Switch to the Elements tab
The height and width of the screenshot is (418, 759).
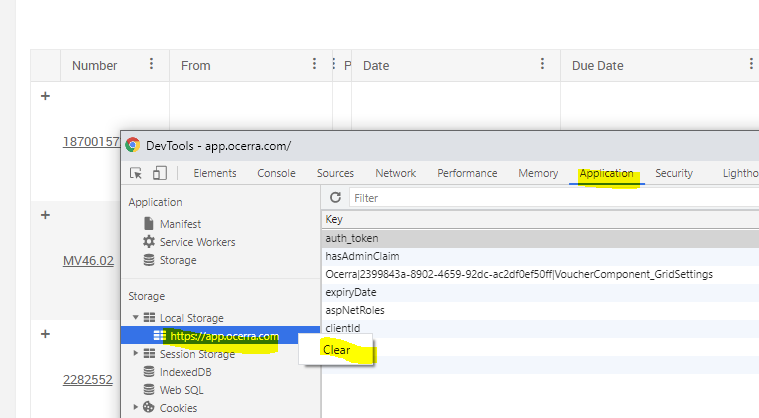point(215,173)
